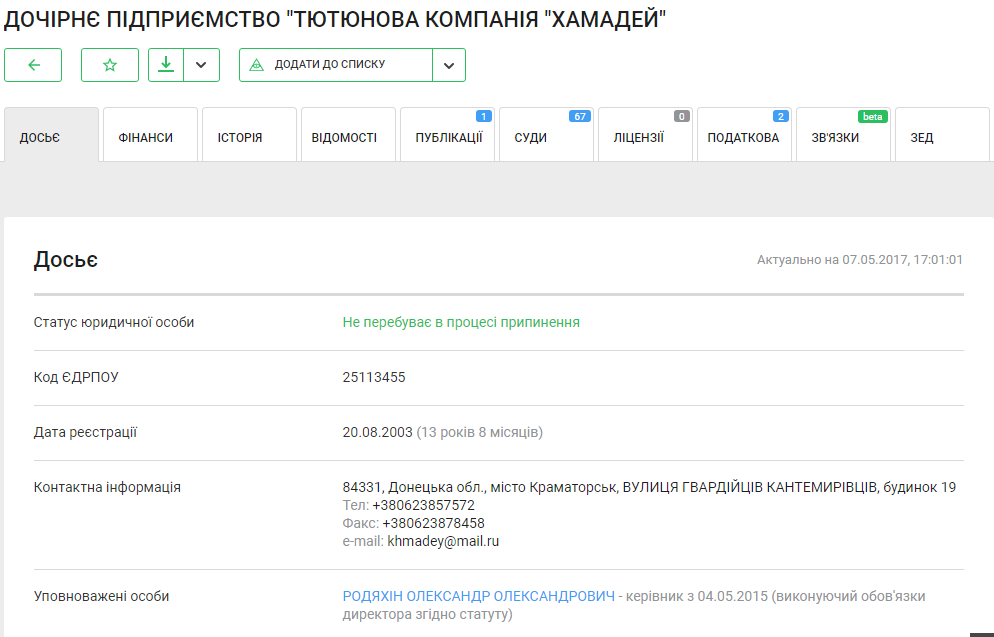Switch to the Фінанси tab
This screenshot has height=637, width=994.
click(x=150, y=137)
